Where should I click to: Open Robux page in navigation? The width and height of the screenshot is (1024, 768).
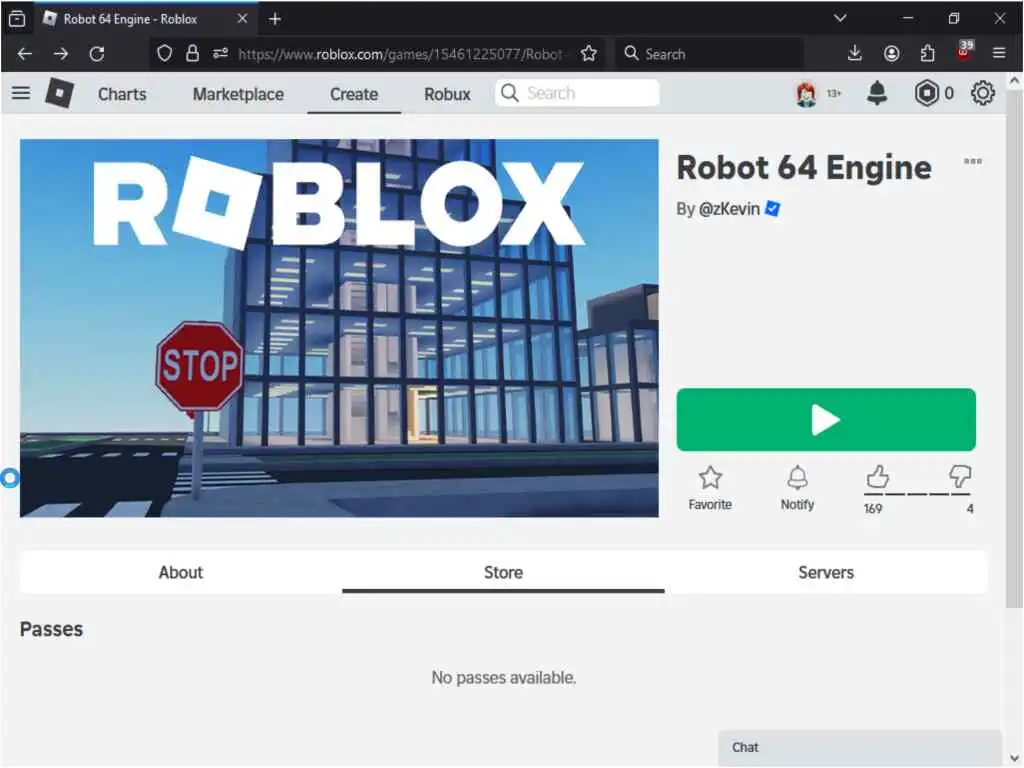click(x=447, y=94)
